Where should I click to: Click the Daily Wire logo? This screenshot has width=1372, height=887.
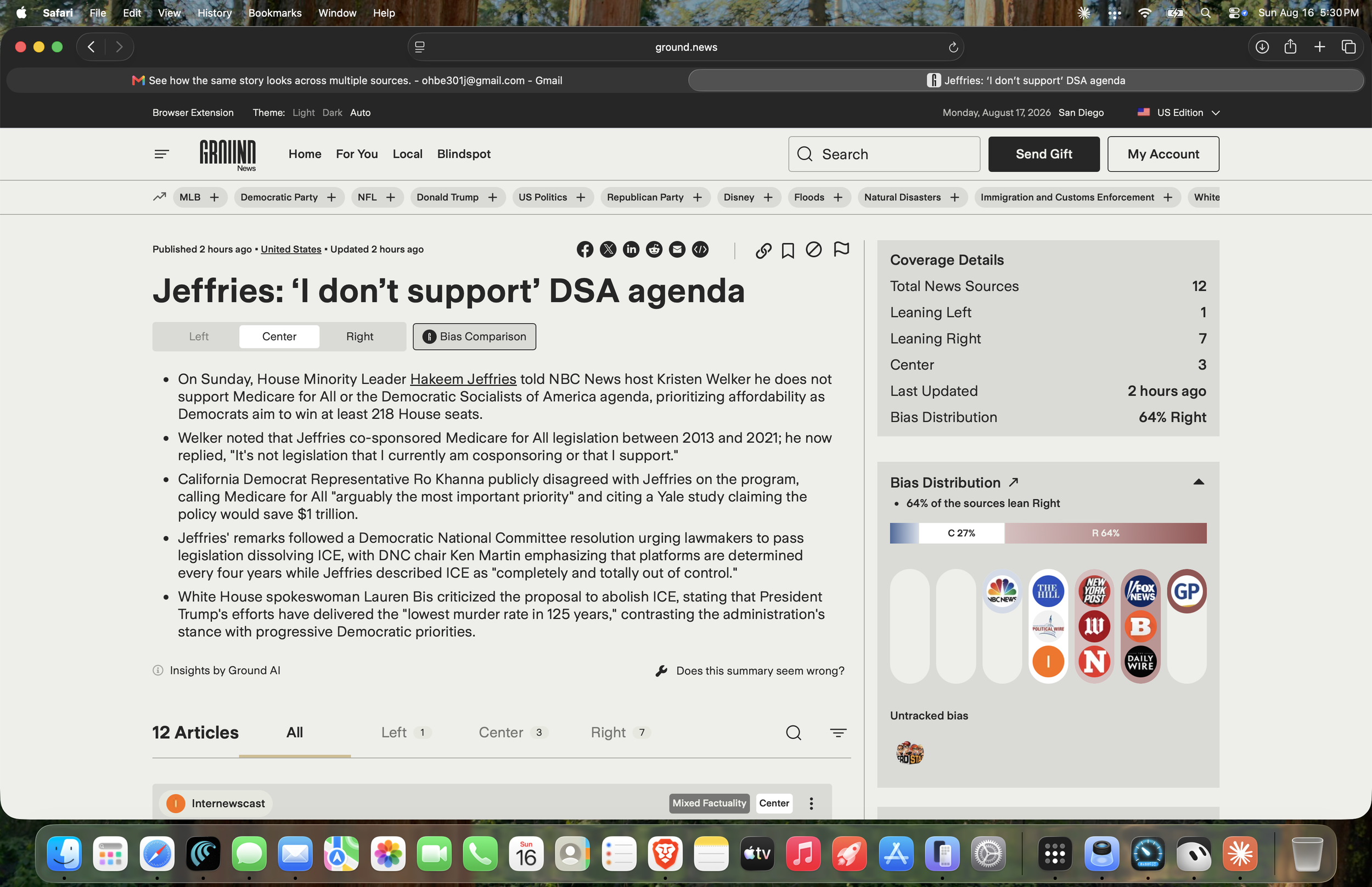(x=1140, y=662)
